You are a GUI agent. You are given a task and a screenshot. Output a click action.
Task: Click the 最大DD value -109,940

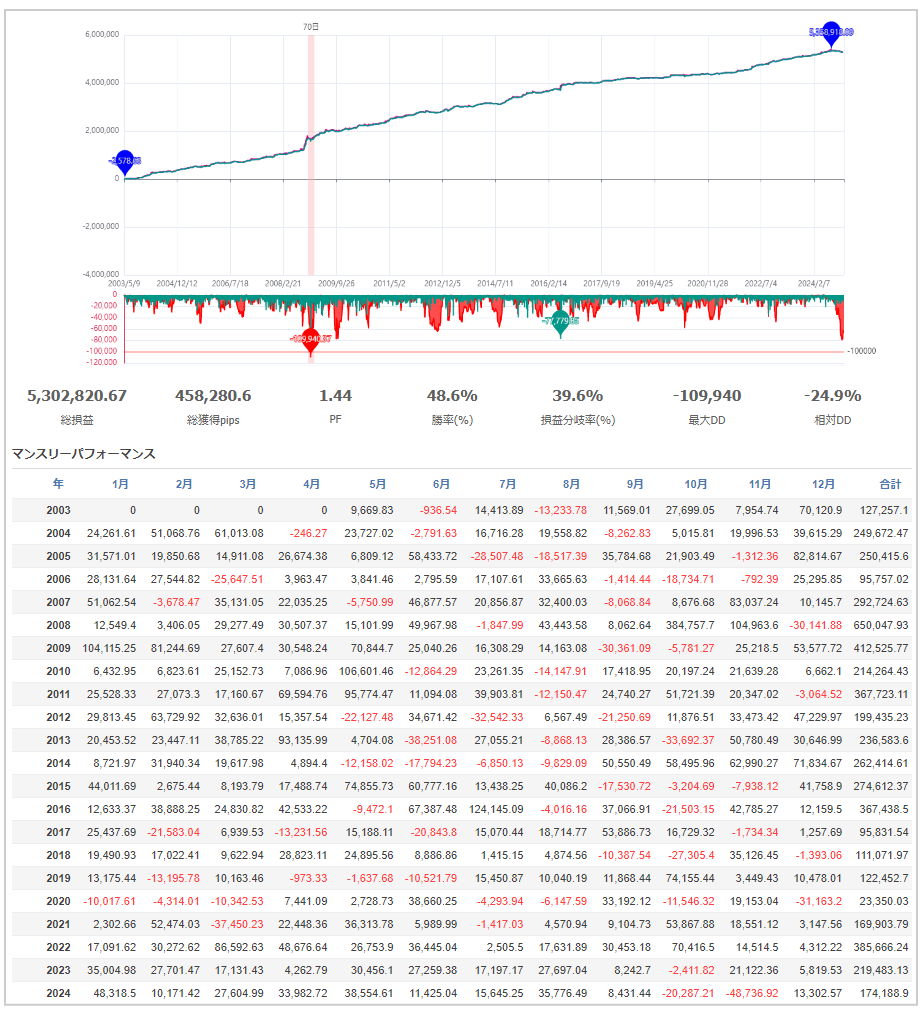[x=707, y=396]
